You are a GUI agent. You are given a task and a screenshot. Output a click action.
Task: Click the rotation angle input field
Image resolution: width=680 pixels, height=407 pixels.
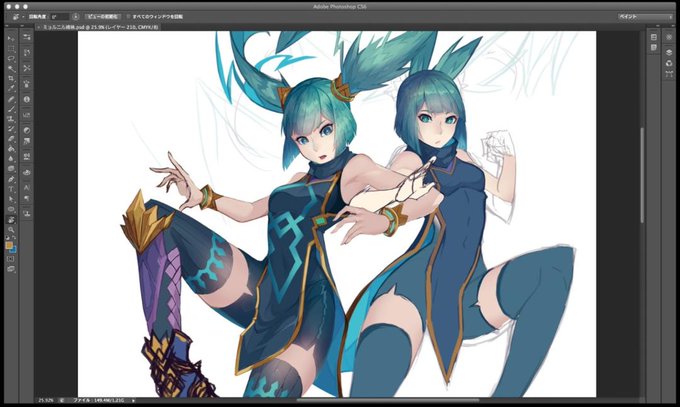click(x=60, y=16)
